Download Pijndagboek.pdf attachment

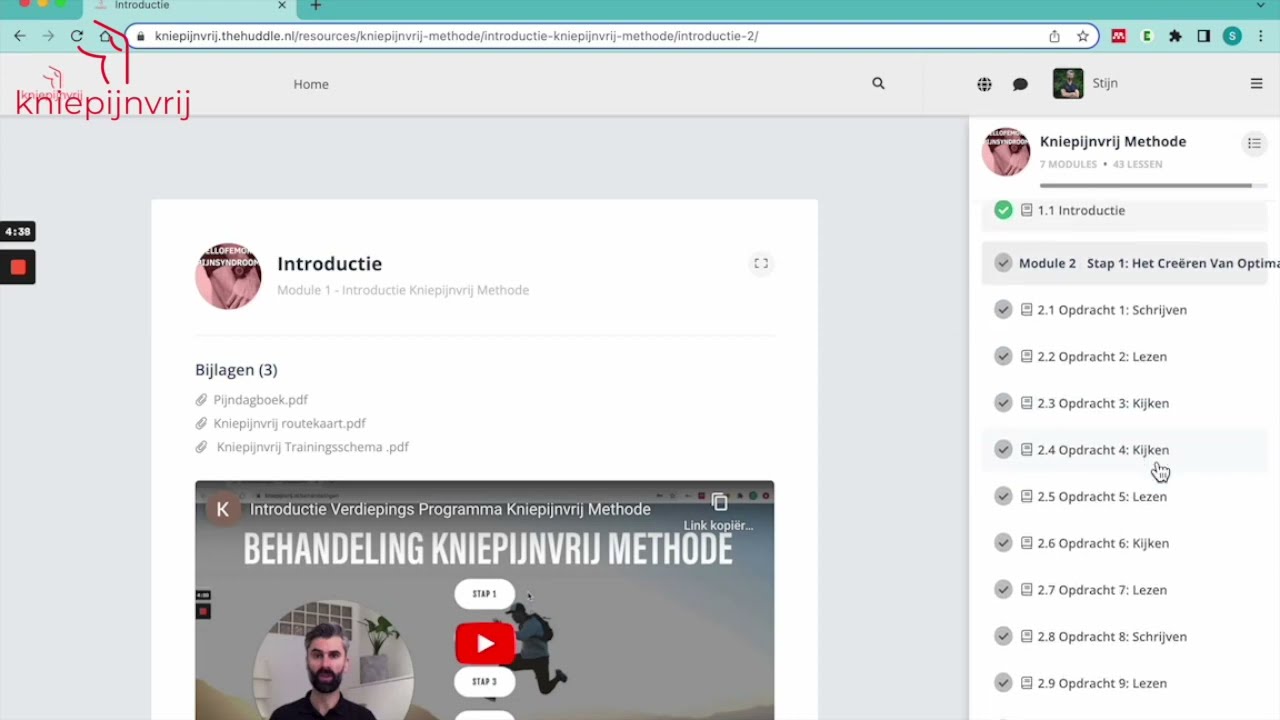(x=260, y=400)
